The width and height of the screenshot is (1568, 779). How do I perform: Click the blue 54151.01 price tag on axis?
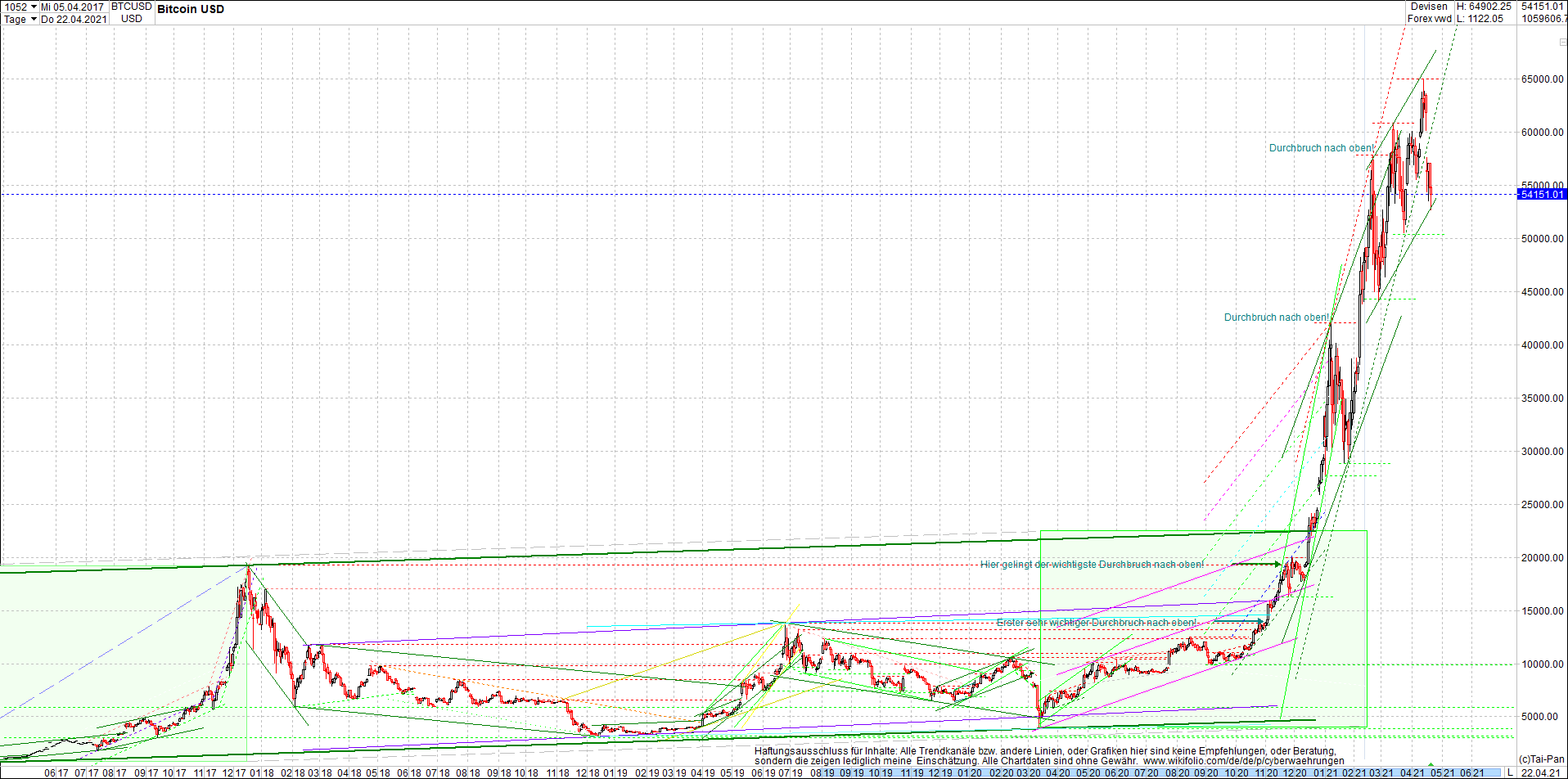pos(1542,194)
